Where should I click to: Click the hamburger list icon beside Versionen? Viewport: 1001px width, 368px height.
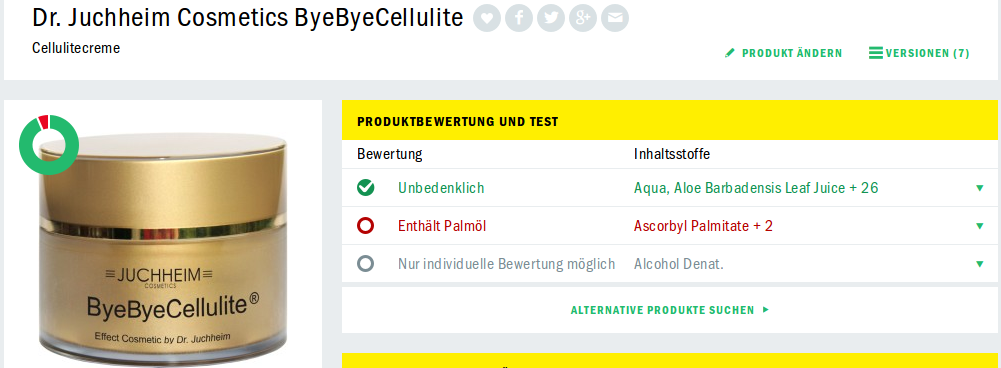coord(876,53)
